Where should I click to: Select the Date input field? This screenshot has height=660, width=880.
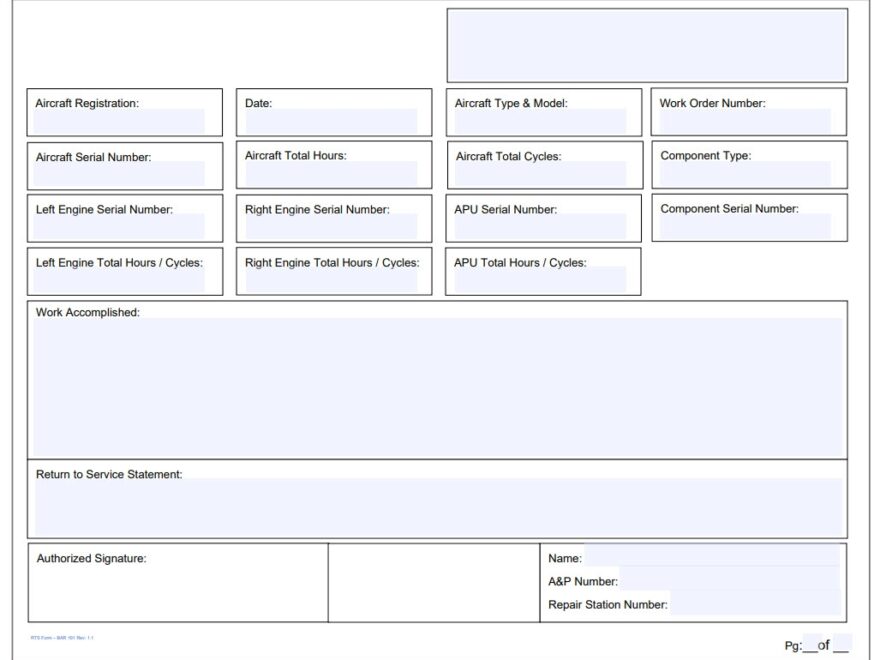click(x=331, y=121)
